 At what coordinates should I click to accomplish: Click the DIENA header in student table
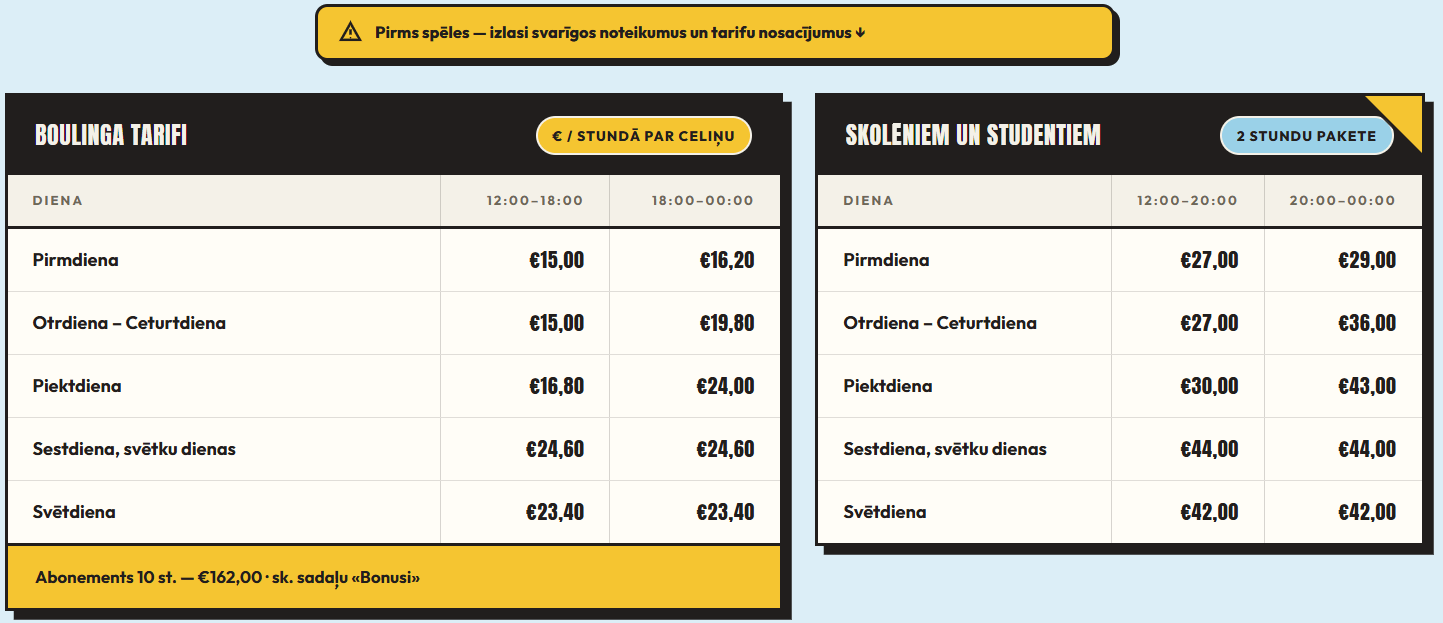coord(868,201)
